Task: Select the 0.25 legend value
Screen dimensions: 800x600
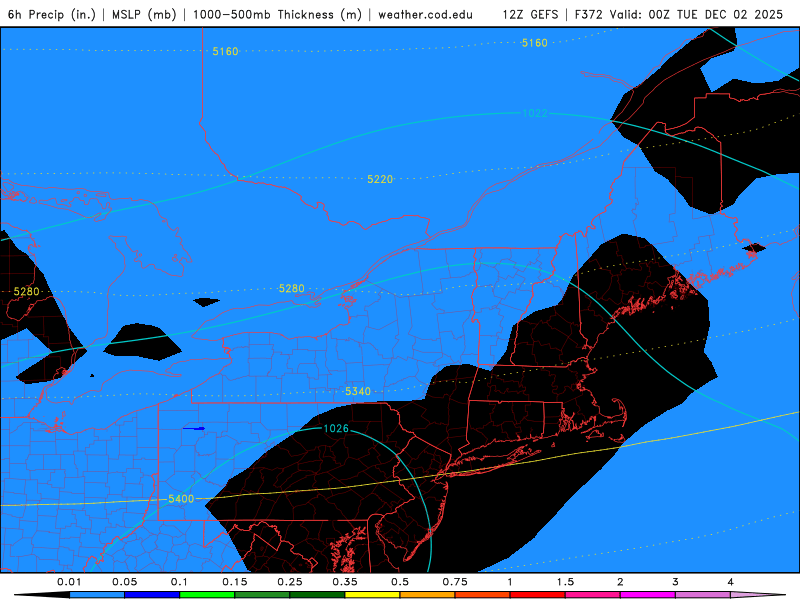Action: tap(290, 582)
